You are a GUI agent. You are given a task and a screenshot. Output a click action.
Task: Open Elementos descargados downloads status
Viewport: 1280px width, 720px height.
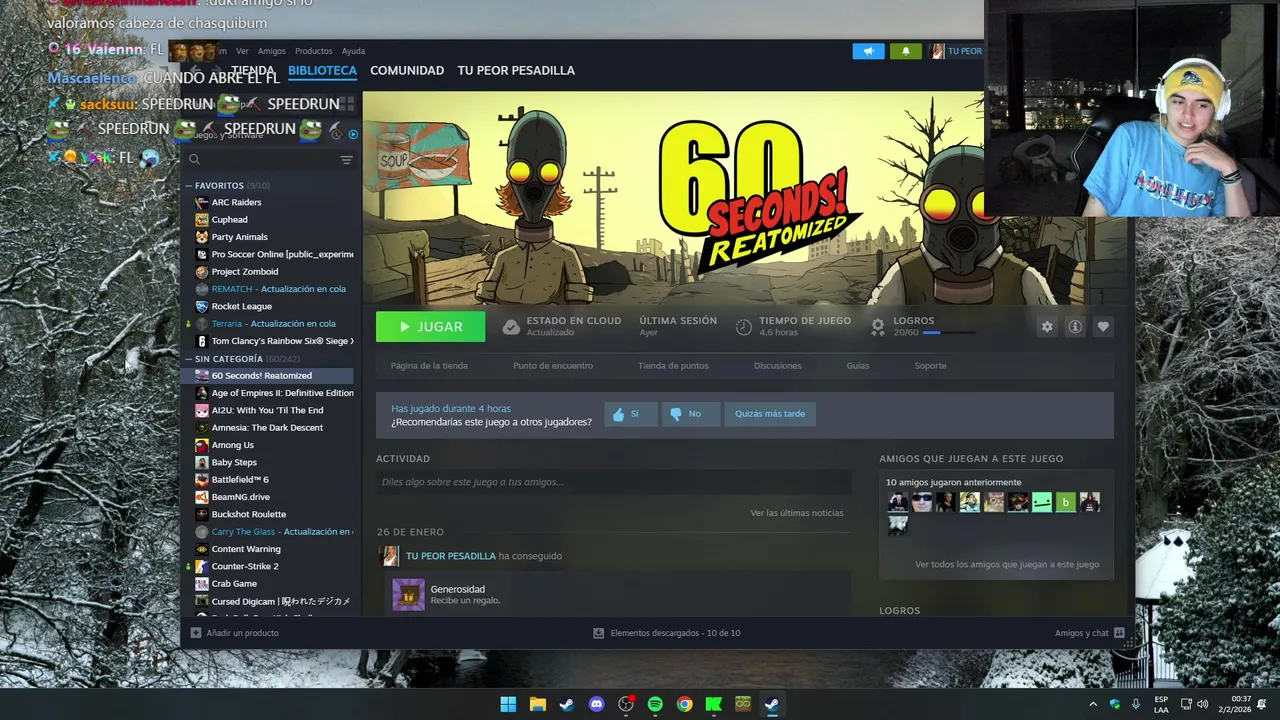(x=667, y=633)
